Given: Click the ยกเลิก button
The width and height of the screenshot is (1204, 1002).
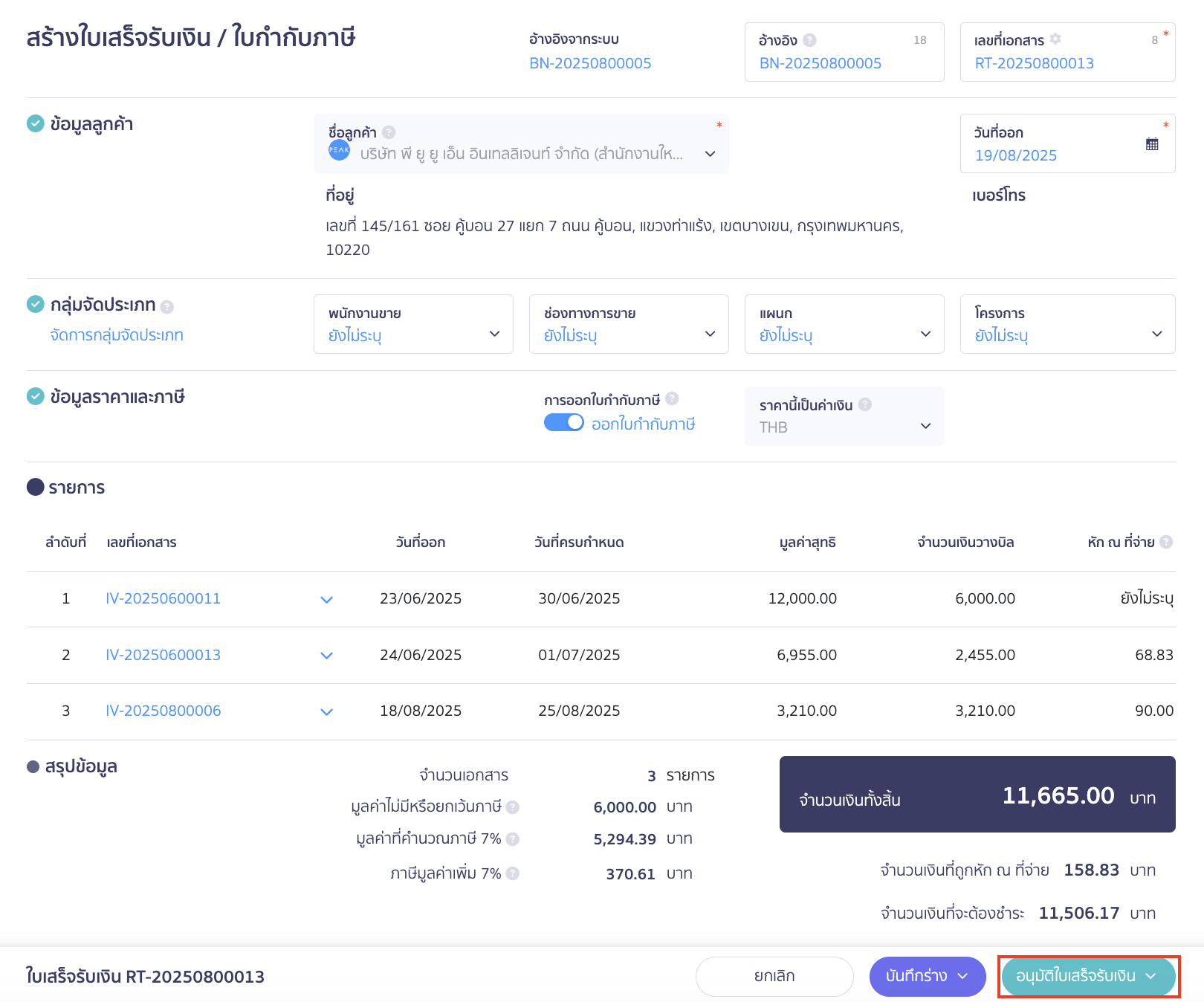Looking at the screenshot, I should tap(774, 976).
